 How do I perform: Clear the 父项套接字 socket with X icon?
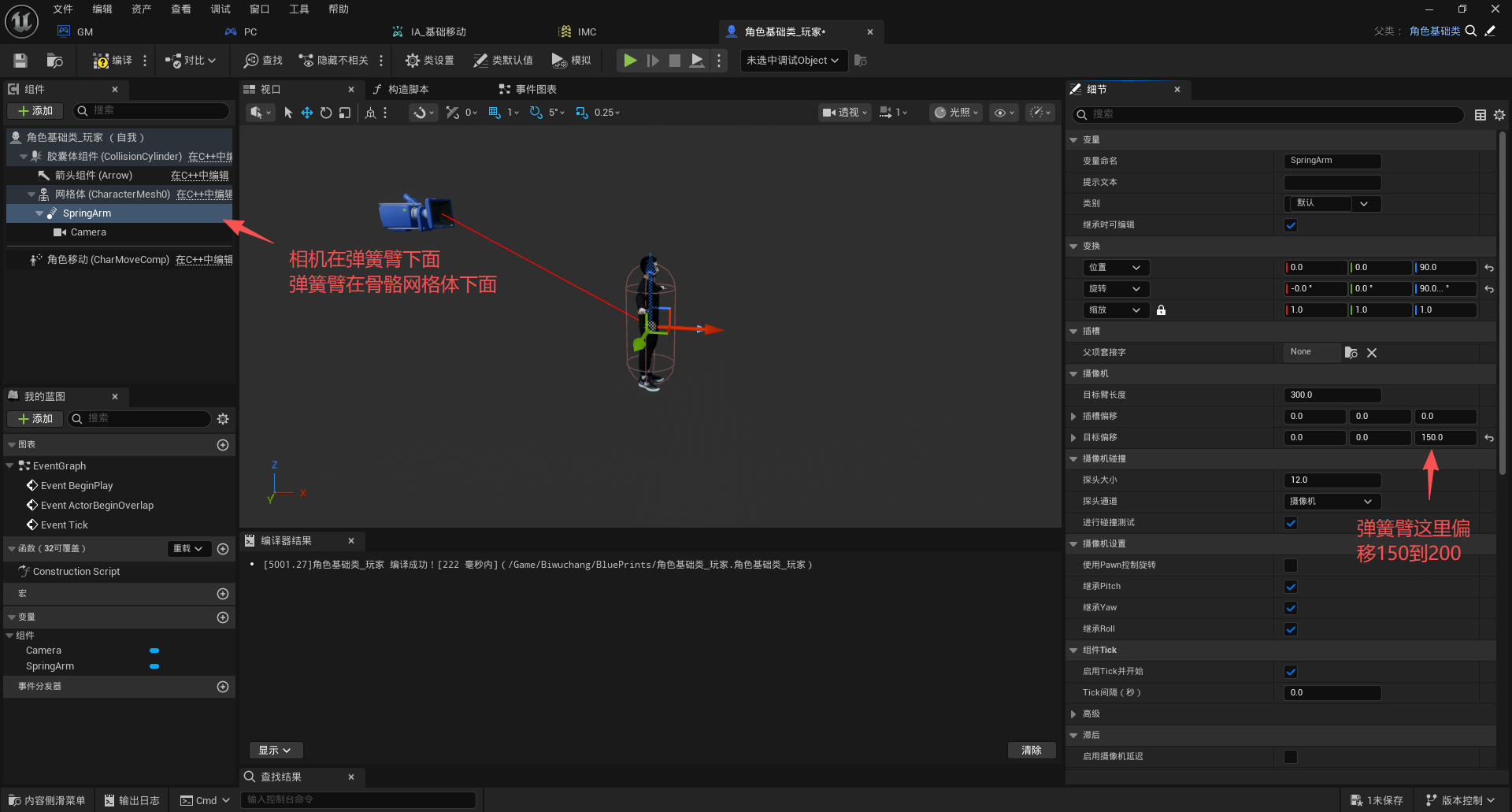[1372, 353]
